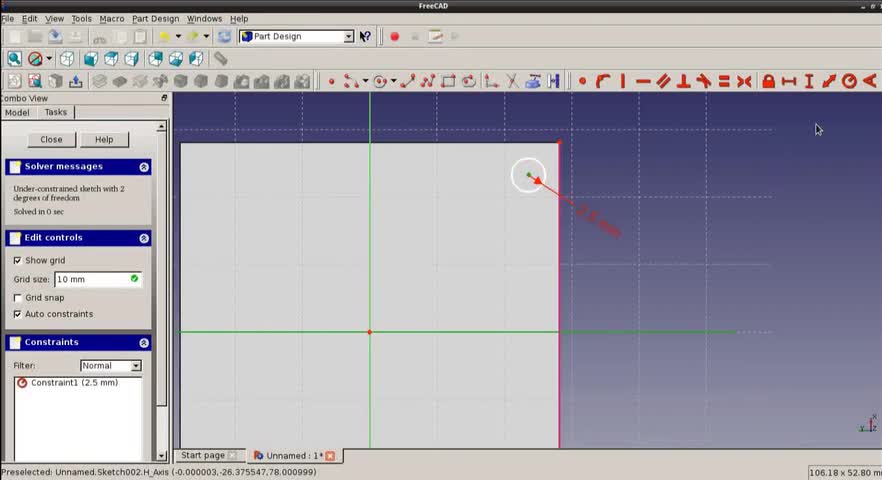Click the Measure distance ruler icon
This screenshot has width=882, height=480.
(x=220, y=59)
